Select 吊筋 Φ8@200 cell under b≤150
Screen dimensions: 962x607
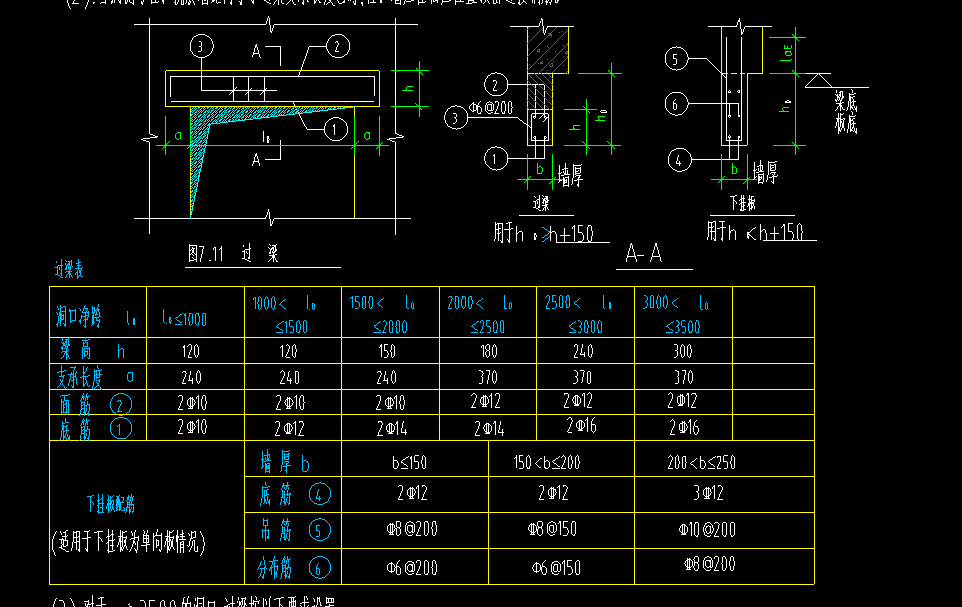(412, 529)
